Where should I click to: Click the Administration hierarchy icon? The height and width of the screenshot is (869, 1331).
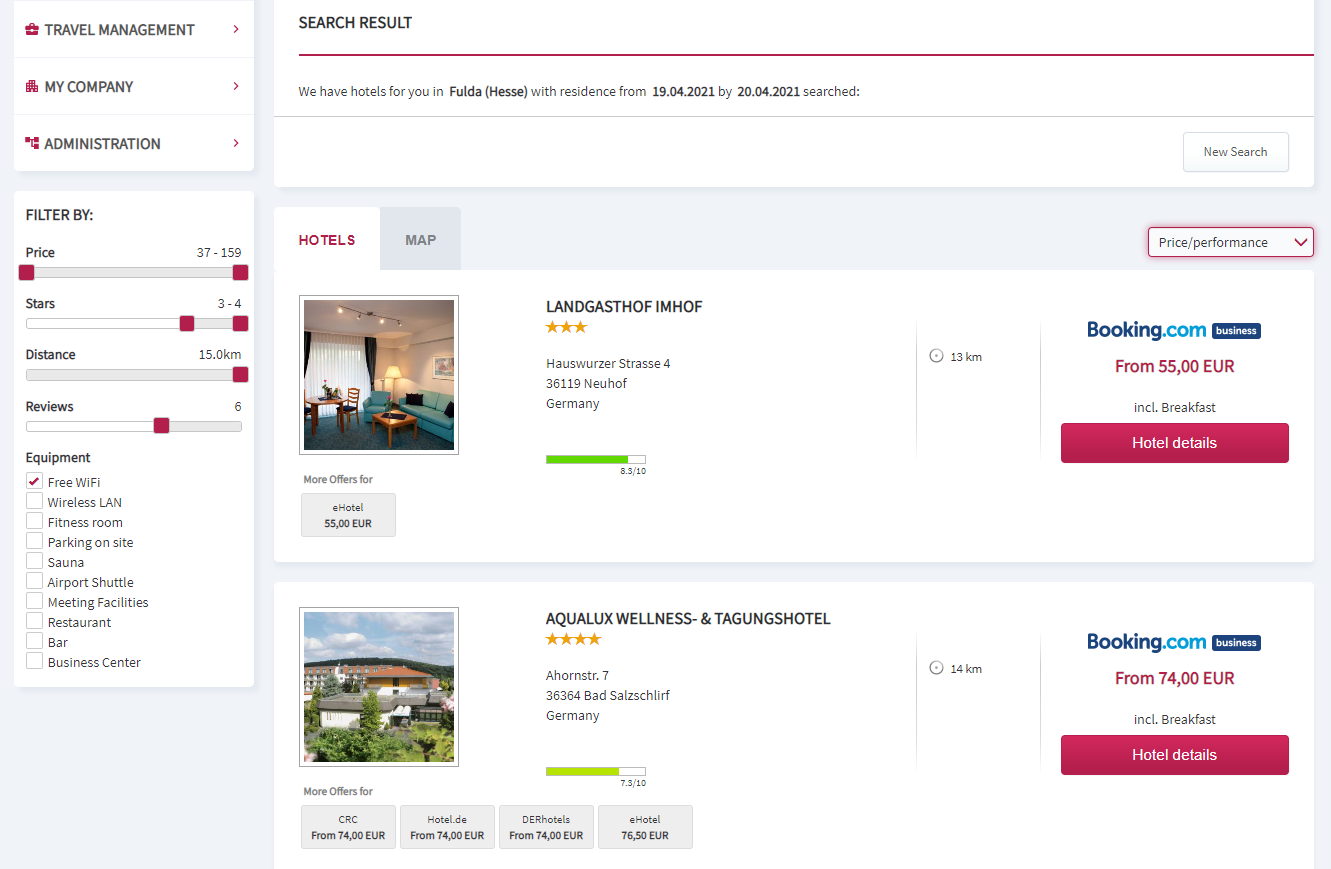click(x=32, y=144)
